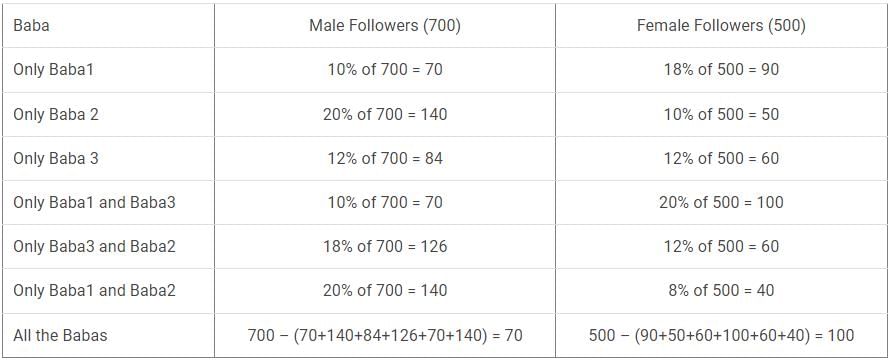Select the cell '20% of 500 = 100'
The image size is (892, 362).
[x=721, y=202]
